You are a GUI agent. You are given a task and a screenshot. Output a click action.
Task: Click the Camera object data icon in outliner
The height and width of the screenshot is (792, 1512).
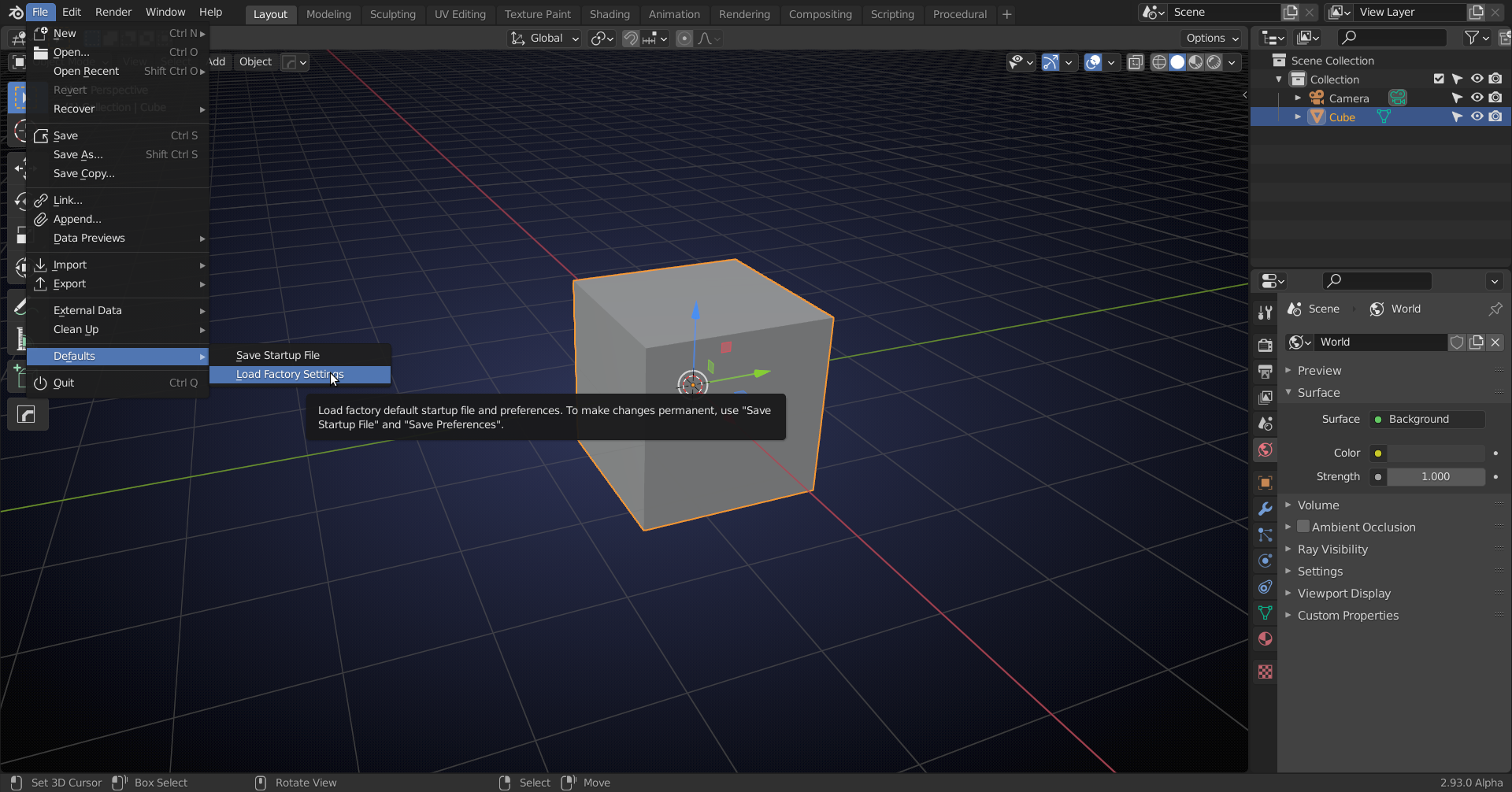pyautogui.click(x=1397, y=98)
